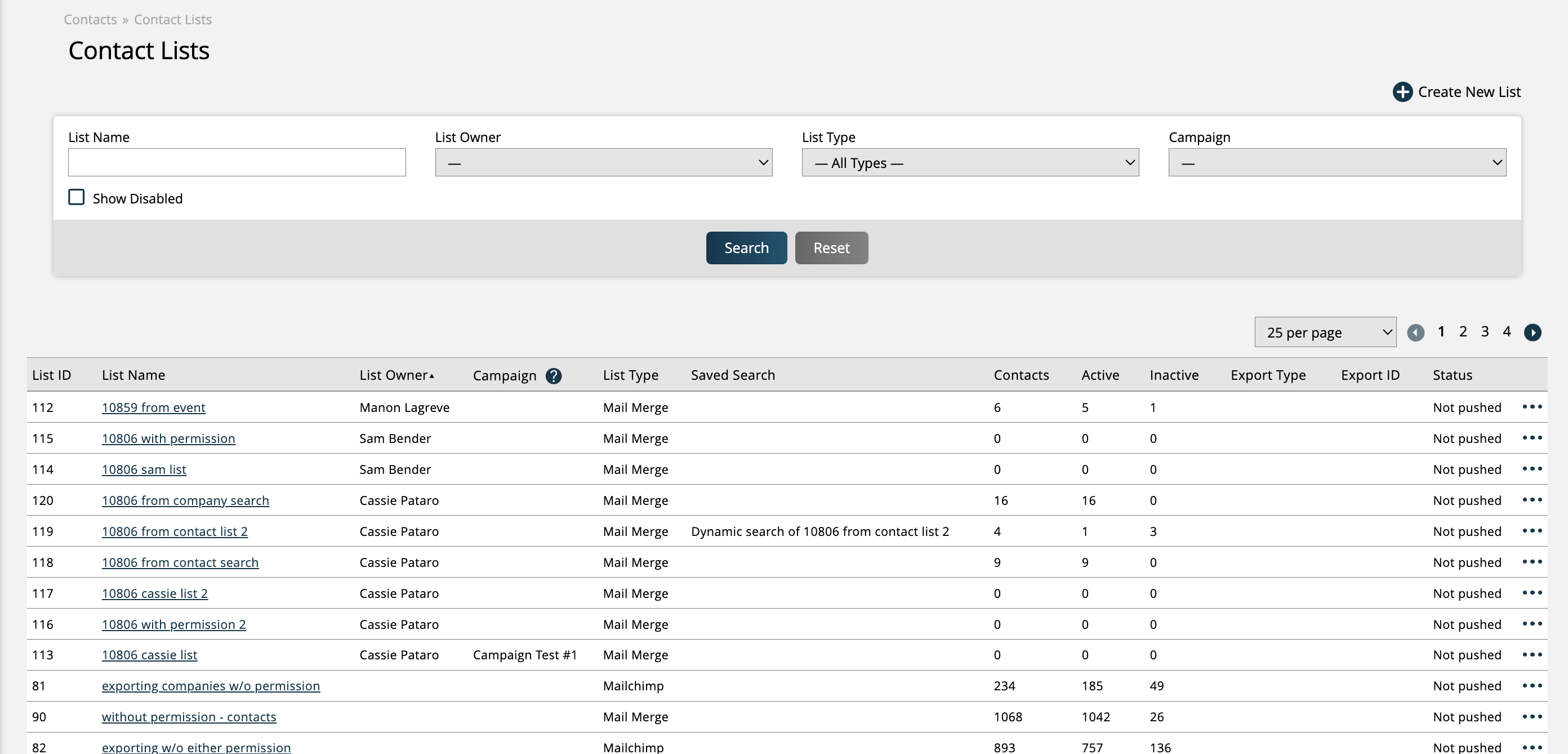Viewport: 1568px width, 754px height.
Task: Click the Create New List plus icon
Action: (1402, 92)
